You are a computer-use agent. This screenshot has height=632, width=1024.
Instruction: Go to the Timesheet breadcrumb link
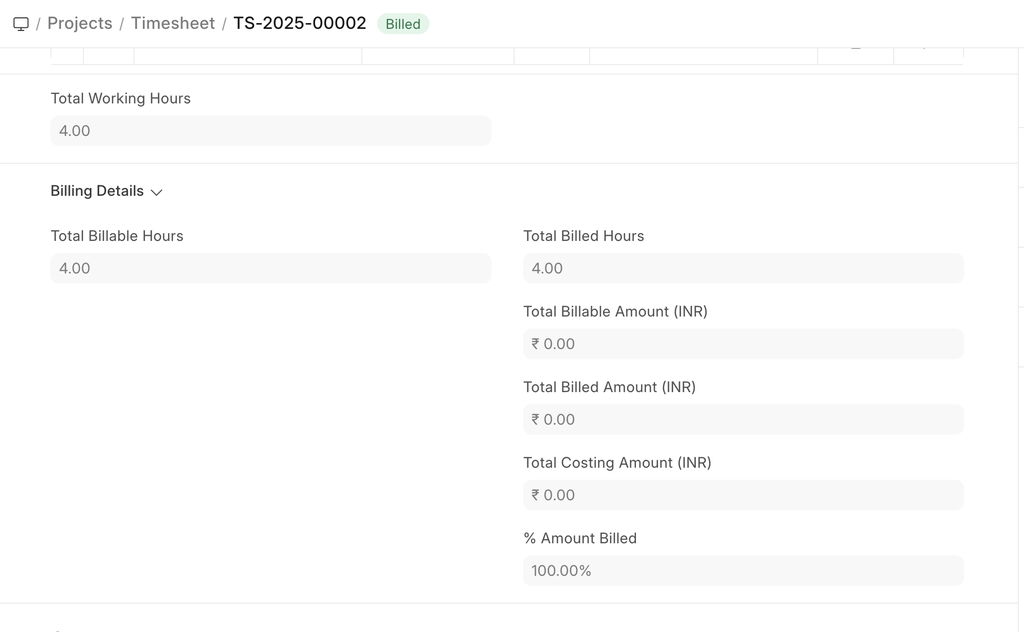coord(173,24)
